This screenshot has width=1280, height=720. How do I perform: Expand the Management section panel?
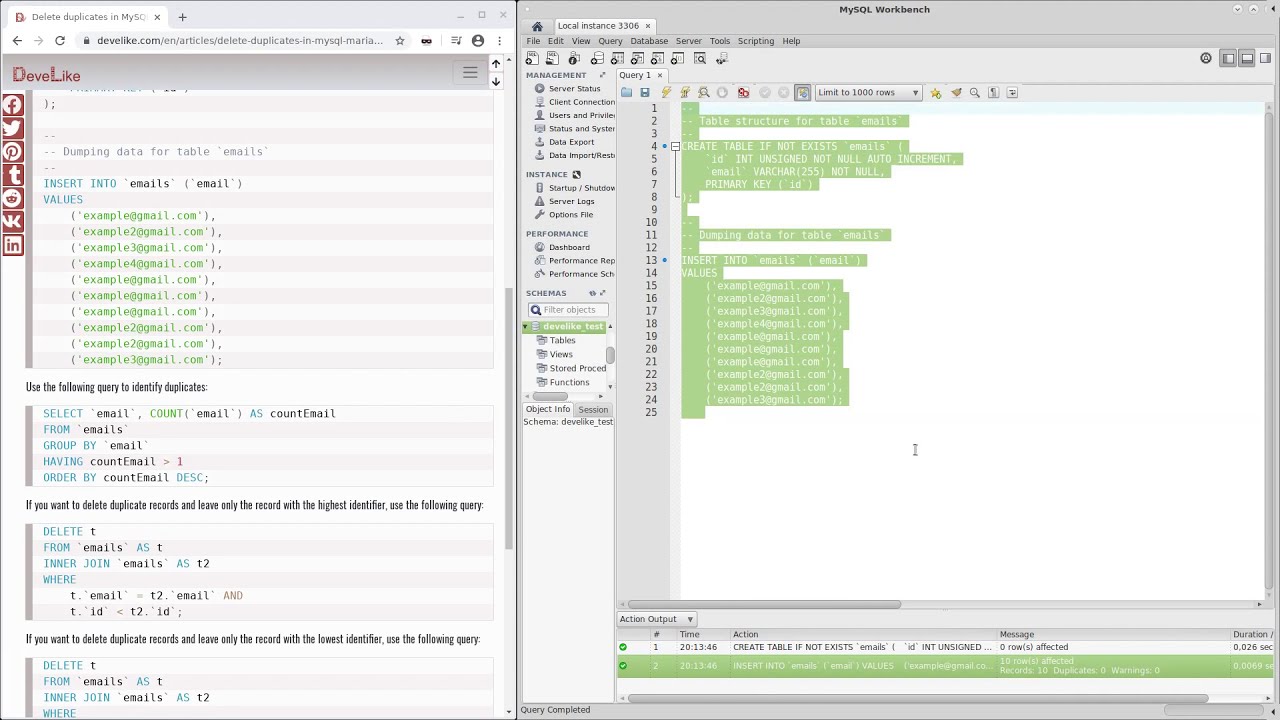602,75
